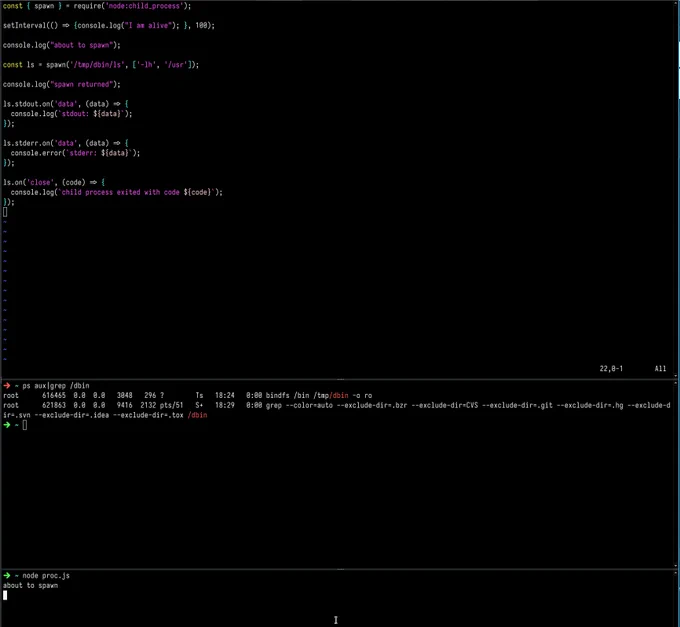Click the ls.on('close') line
The height and width of the screenshot is (627, 680).
(x=54, y=183)
